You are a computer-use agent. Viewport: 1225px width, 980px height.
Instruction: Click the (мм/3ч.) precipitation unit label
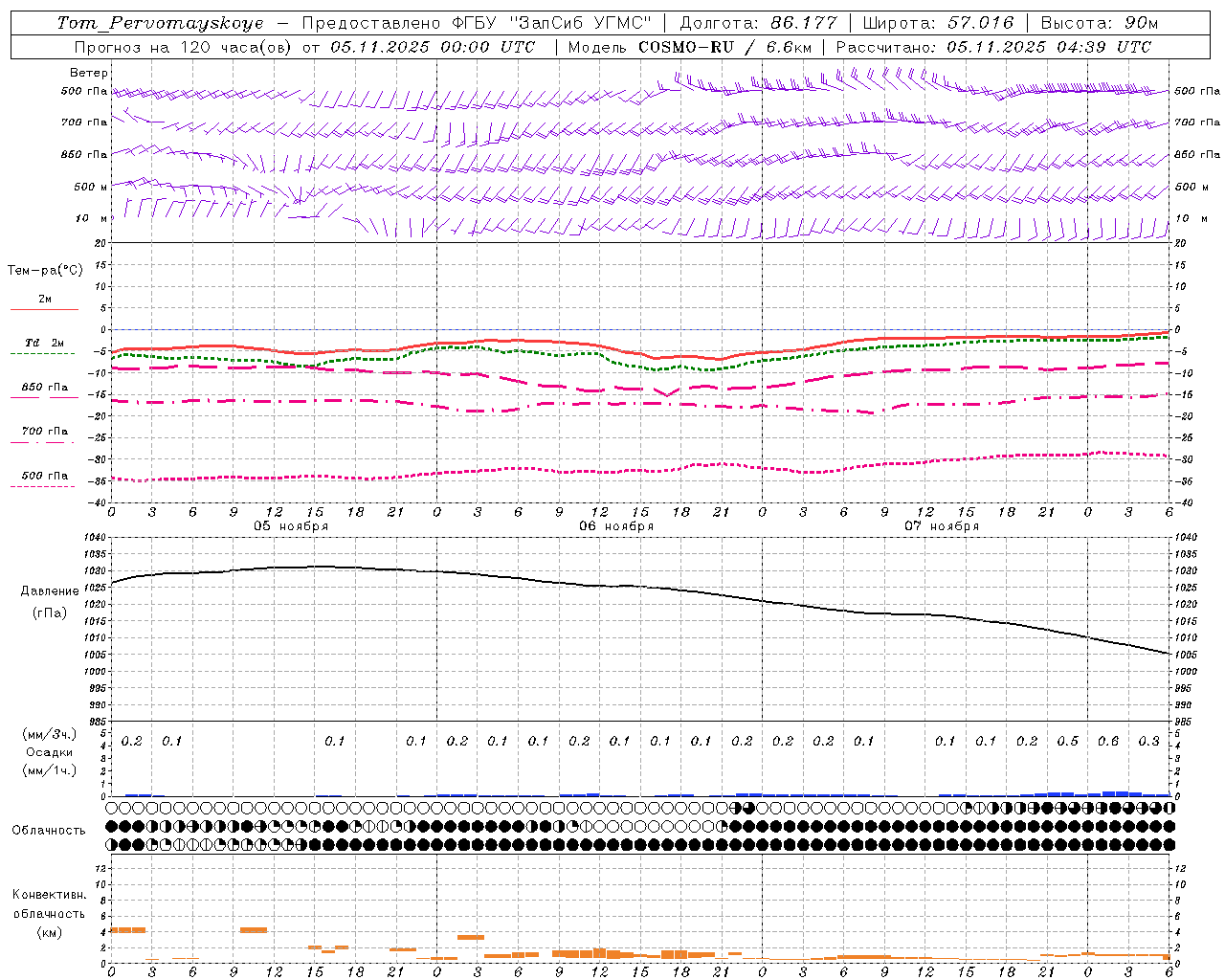(50, 734)
